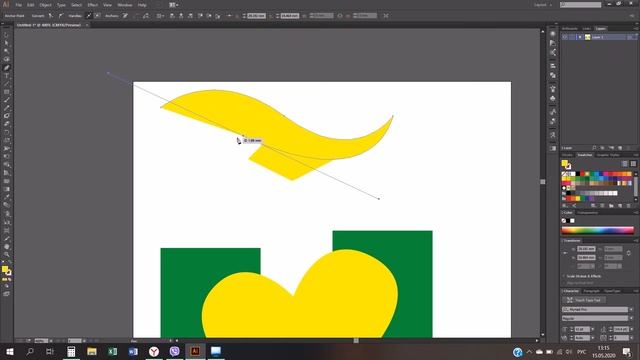Image resolution: width=640 pixels, height=360 pixels.
Task: Open the Arrange Documents dropdown
Action: pyautogui.click(x=173, y=5)
